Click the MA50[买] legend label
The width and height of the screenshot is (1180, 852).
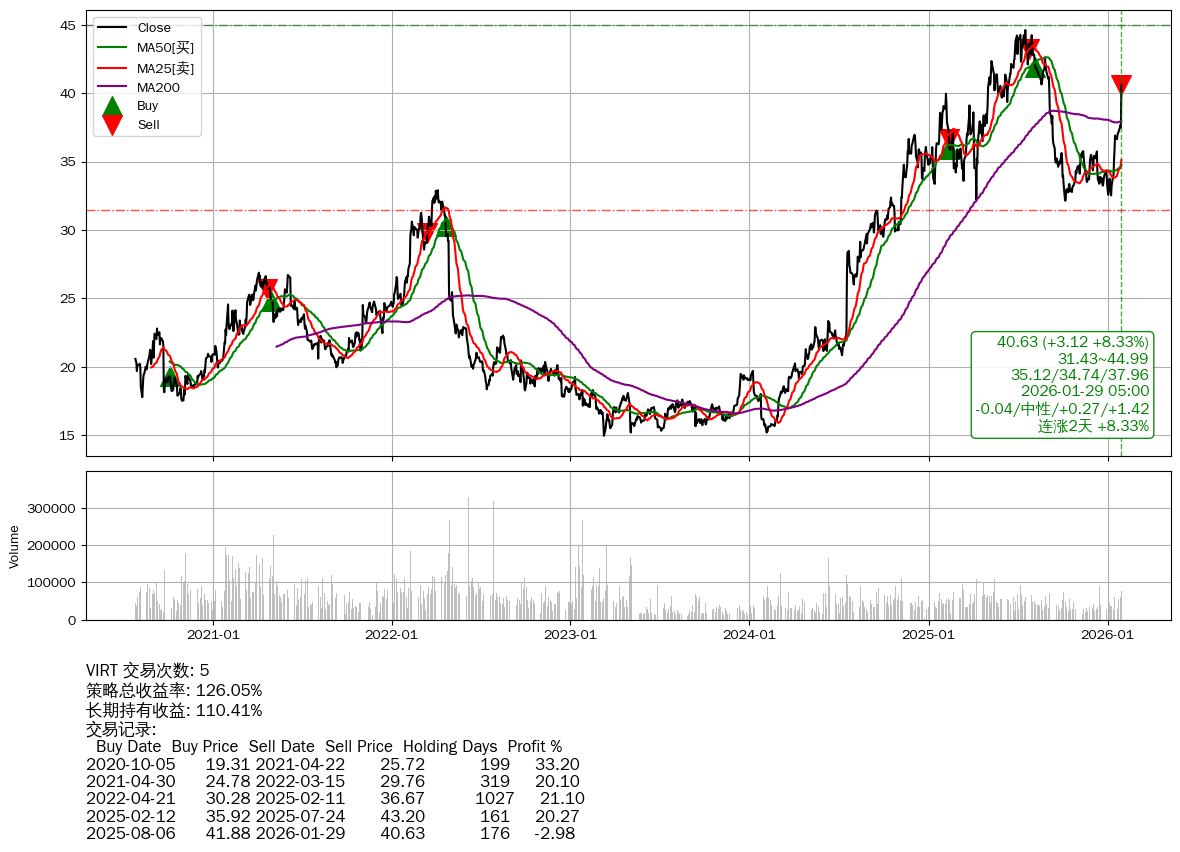166,48
